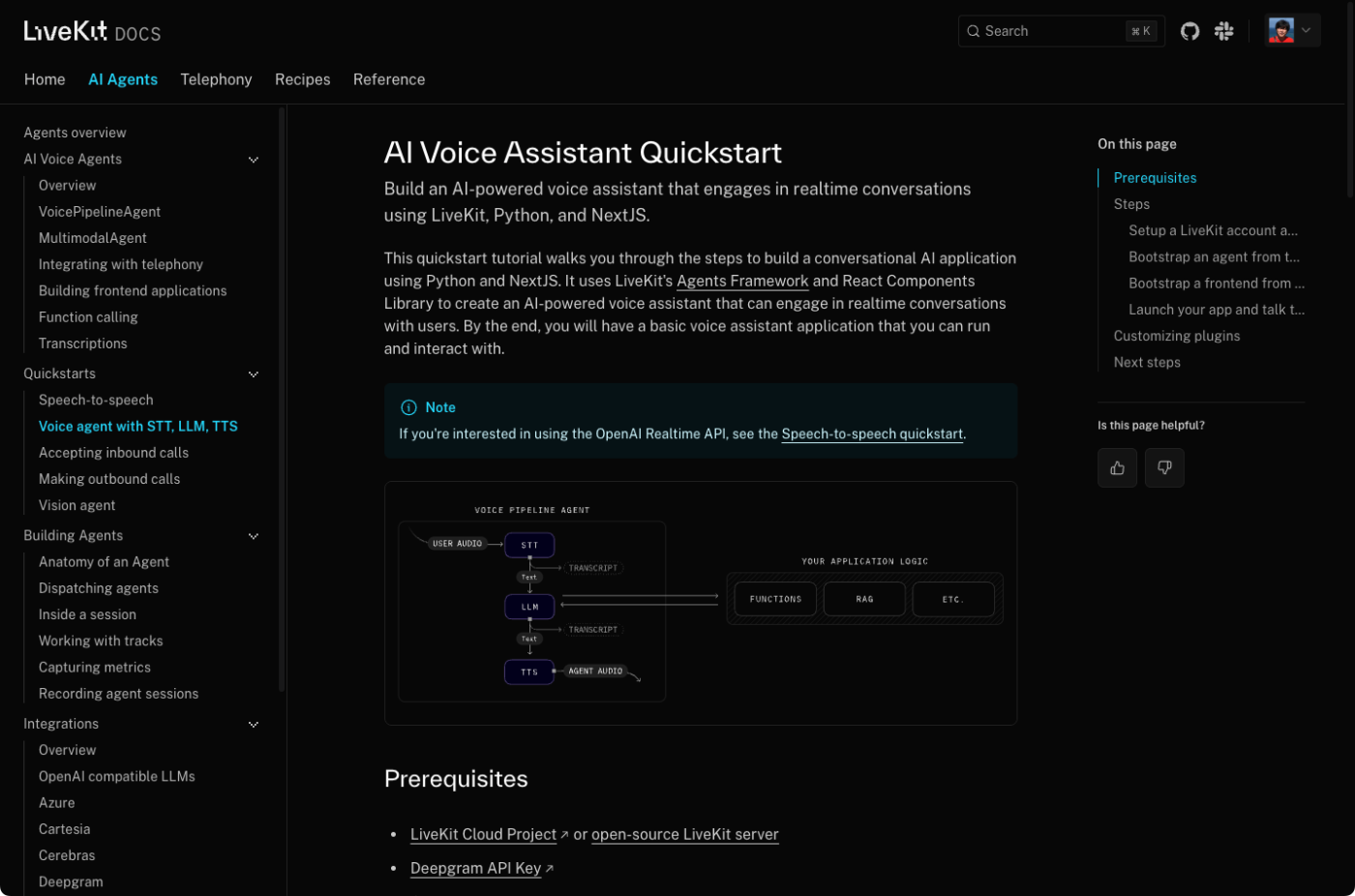Open Cartesia integration page
The height and width of the screenshot is (896, 1355).
pos(65,829)
